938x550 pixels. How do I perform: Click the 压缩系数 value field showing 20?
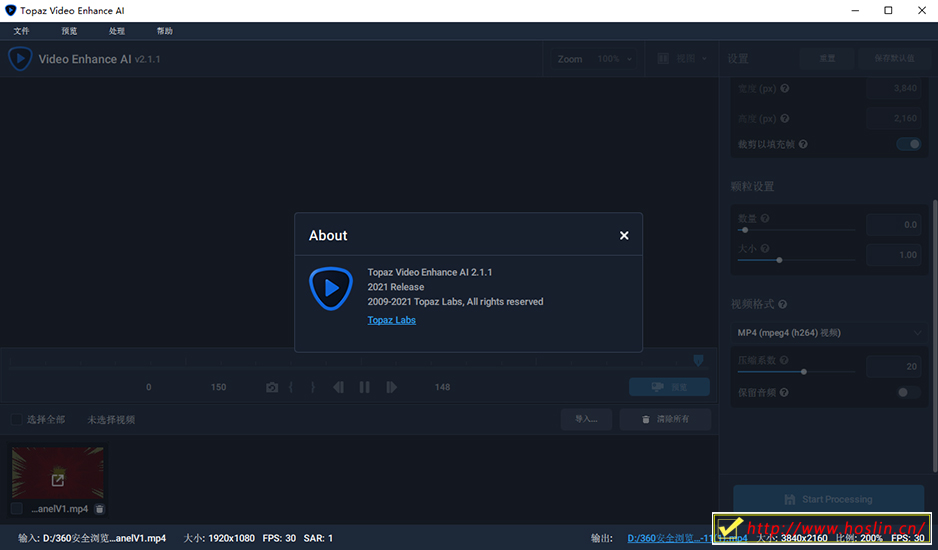tap(894, 366)
